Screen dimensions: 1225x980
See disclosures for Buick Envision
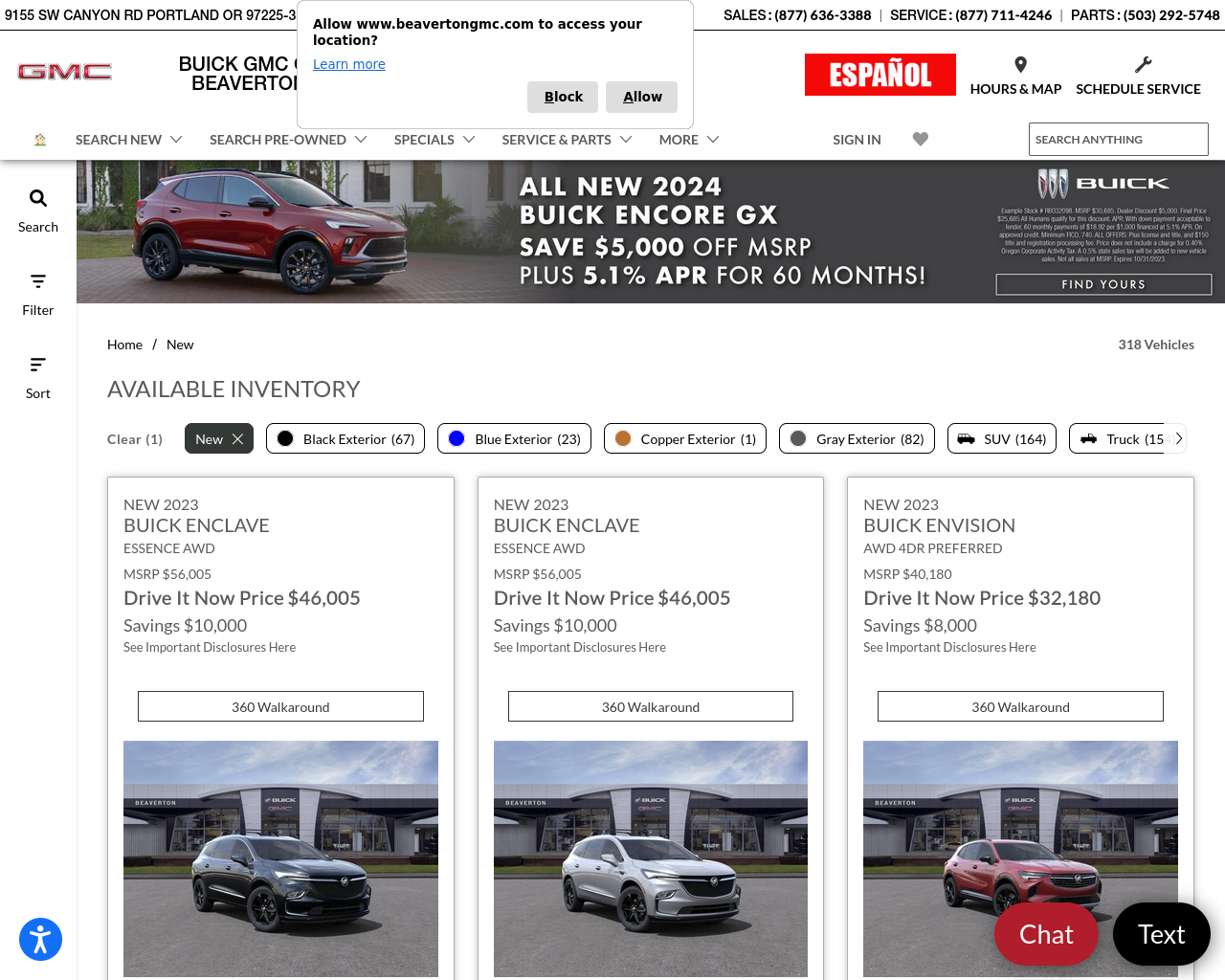tap(949, 647)
